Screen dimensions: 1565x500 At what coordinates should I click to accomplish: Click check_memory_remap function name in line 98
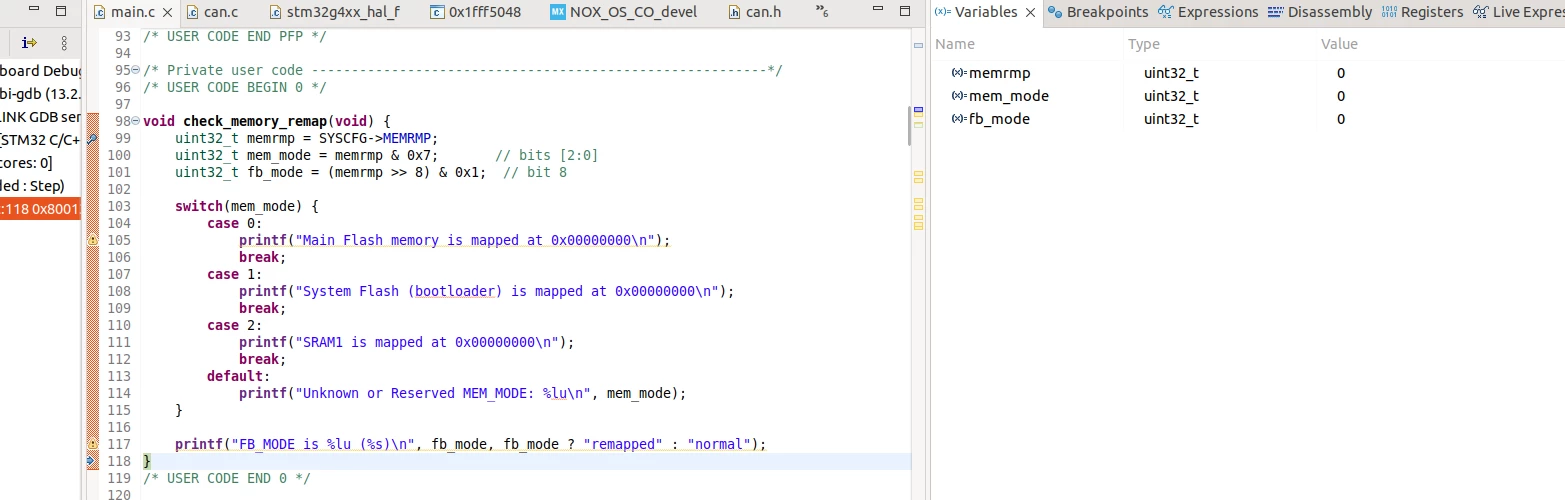click(x=255, y=121)
